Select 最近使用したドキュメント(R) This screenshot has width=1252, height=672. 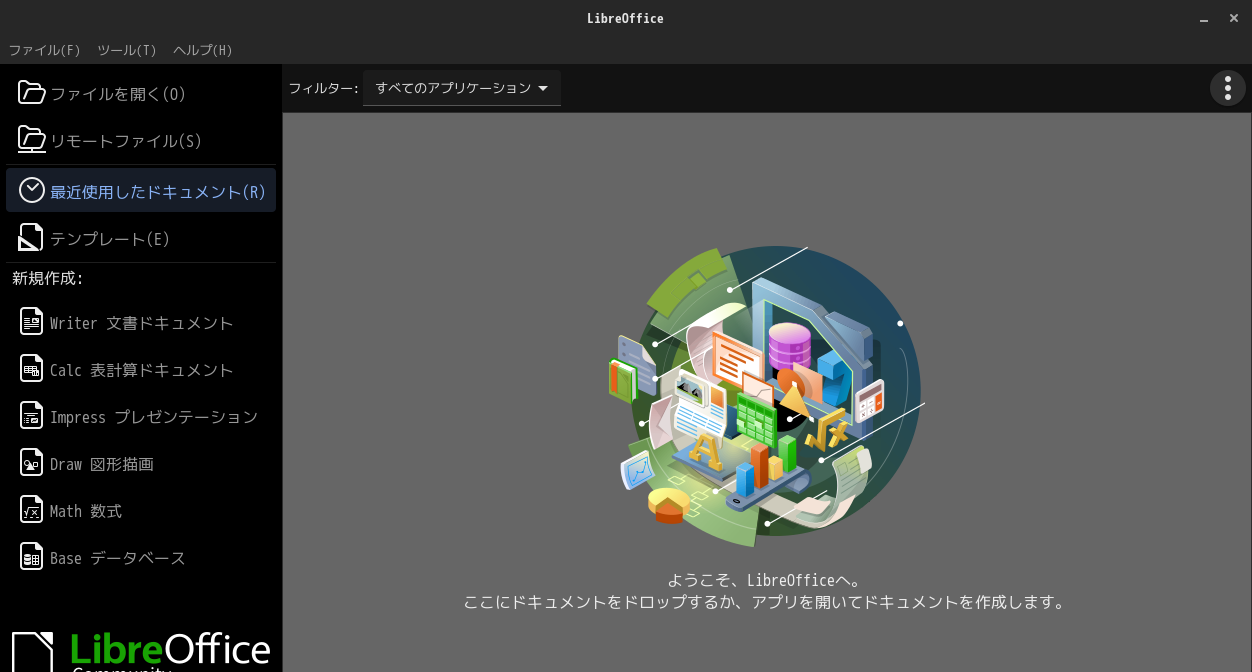pos(141,190)
